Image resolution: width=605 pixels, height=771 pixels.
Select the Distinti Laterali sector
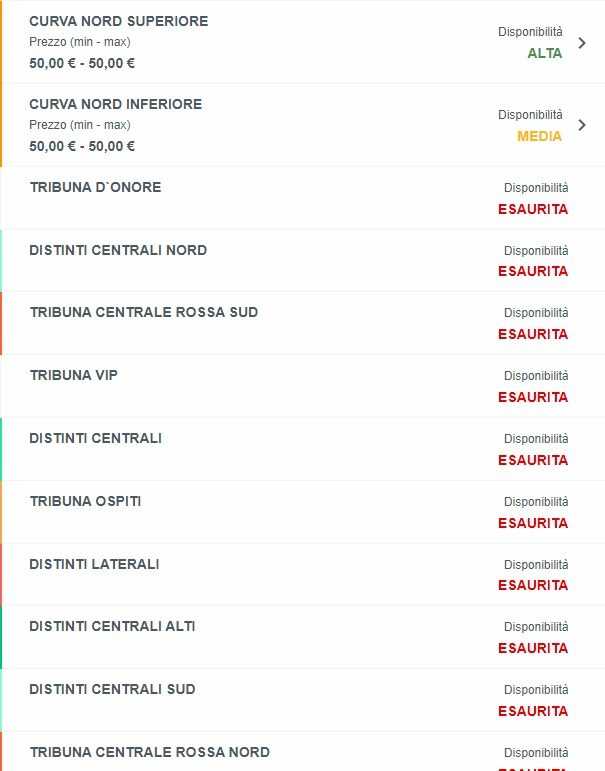pos(95,564)
